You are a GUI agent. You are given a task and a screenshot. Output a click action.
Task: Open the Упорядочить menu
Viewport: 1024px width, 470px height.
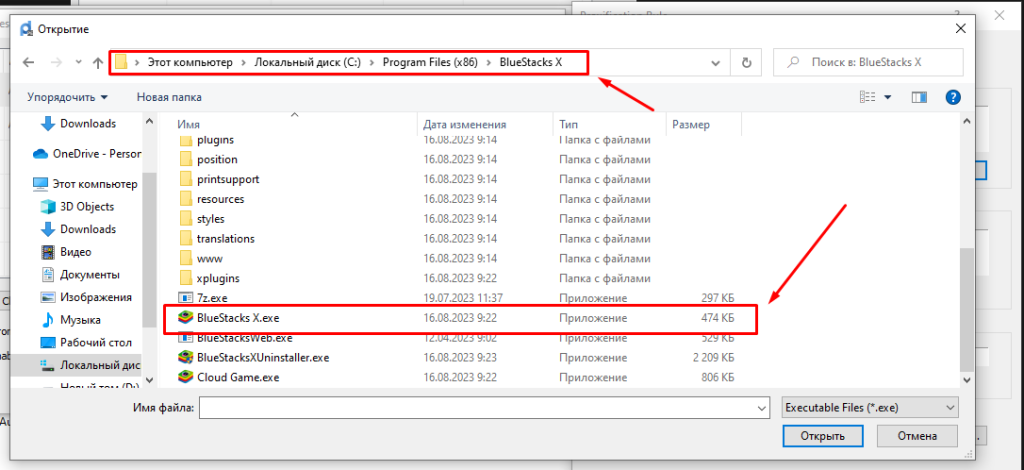tap(67, 97)
